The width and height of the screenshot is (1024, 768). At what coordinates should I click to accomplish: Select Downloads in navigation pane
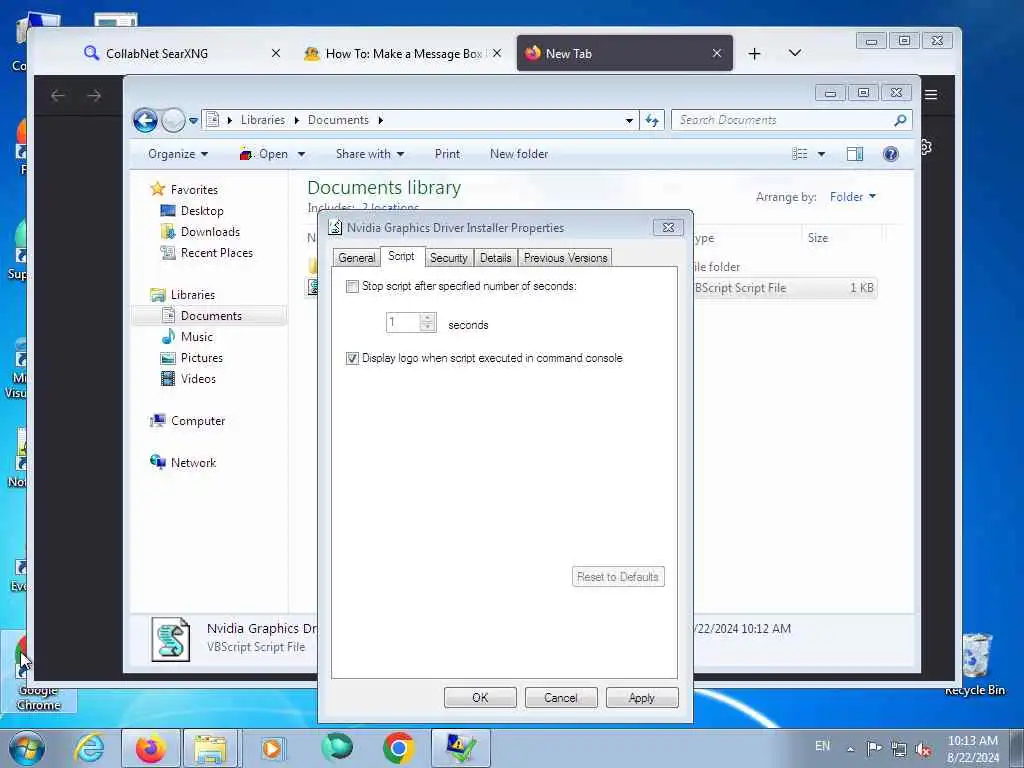click(x=210, y=232)
